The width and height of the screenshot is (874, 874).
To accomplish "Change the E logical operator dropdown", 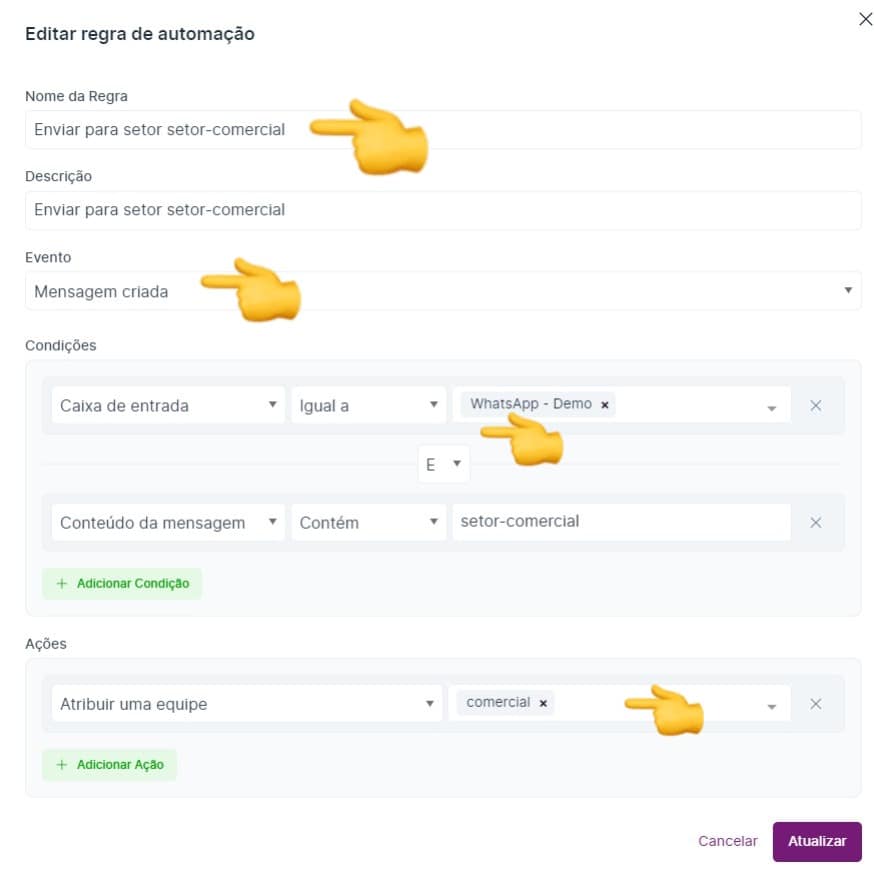I will pos(443,464).
